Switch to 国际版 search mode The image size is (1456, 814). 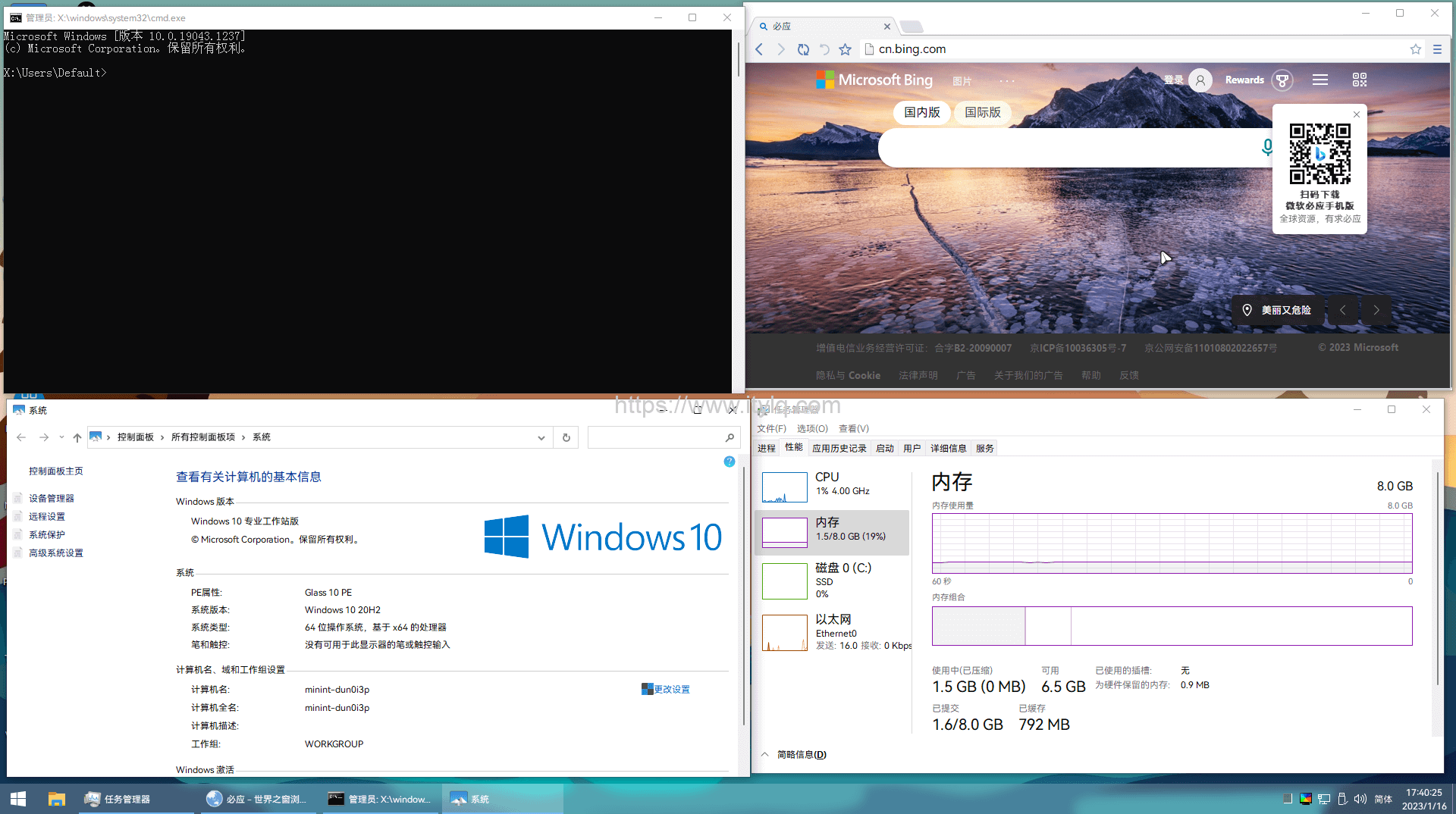pos(982,112)
